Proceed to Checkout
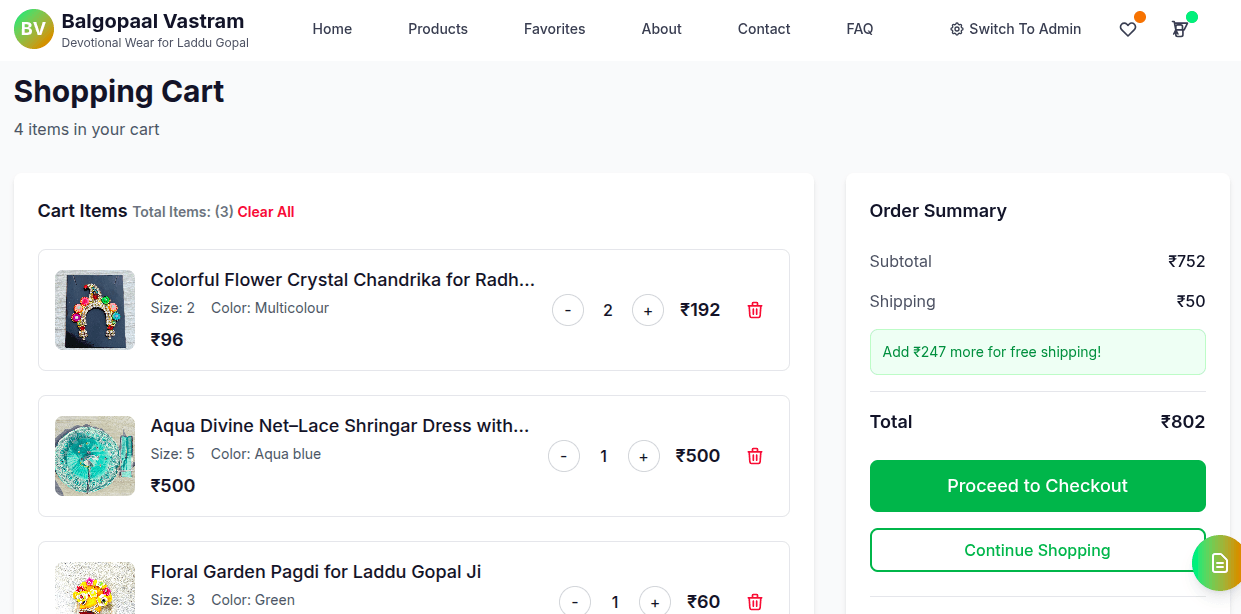 (x=1038, y=486)
